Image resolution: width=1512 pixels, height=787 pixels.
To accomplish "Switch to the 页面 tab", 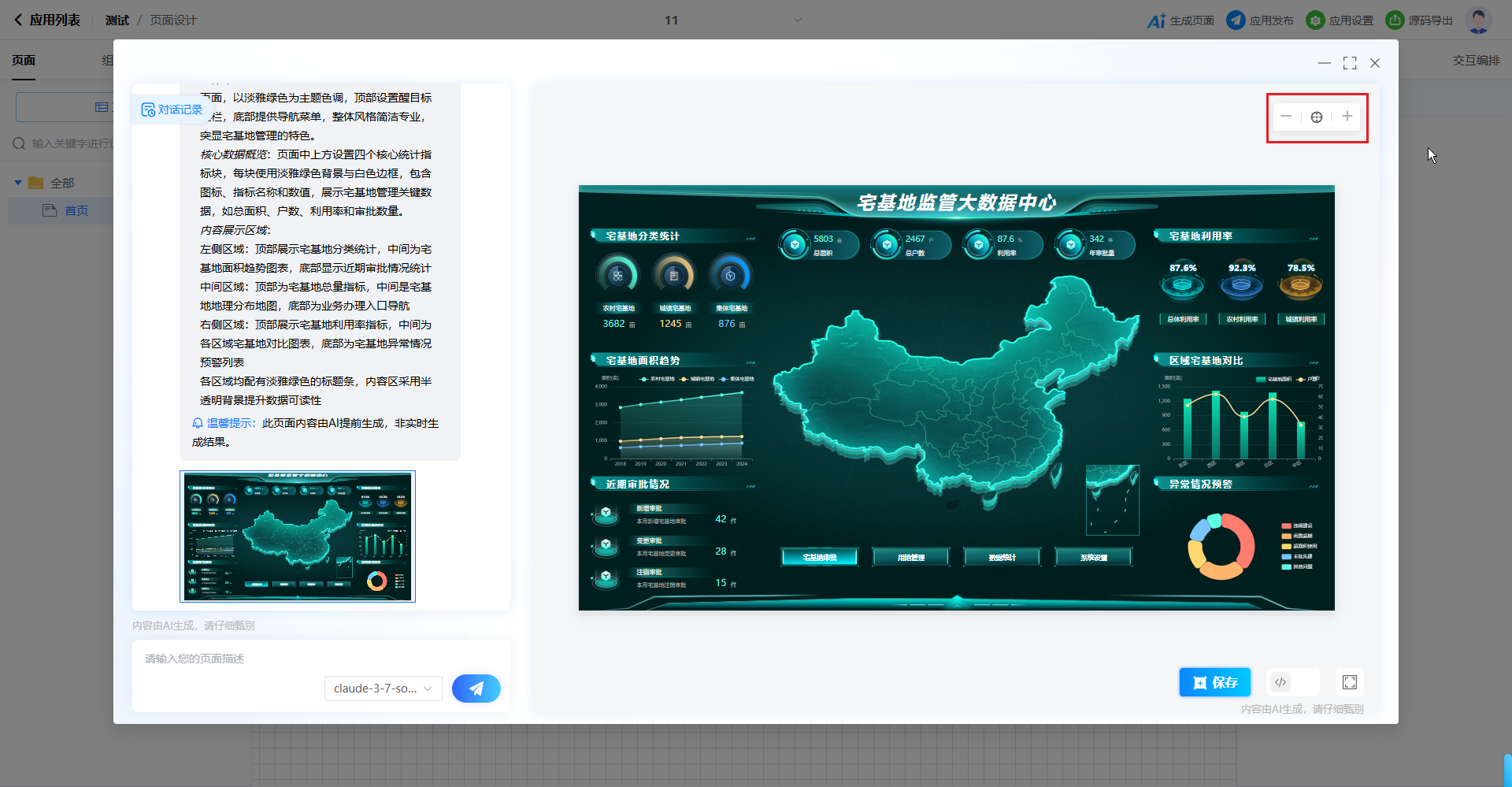I will [24, 61].
